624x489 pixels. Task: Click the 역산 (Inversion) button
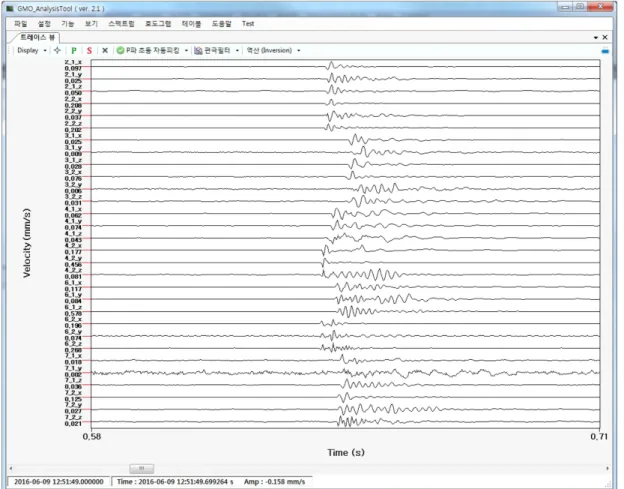click(x=269, y=51)
